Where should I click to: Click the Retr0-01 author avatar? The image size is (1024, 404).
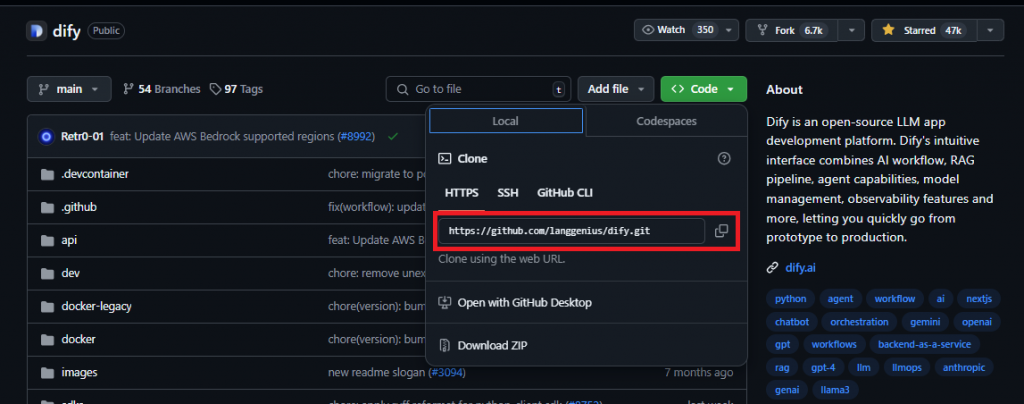coord(46,137)
